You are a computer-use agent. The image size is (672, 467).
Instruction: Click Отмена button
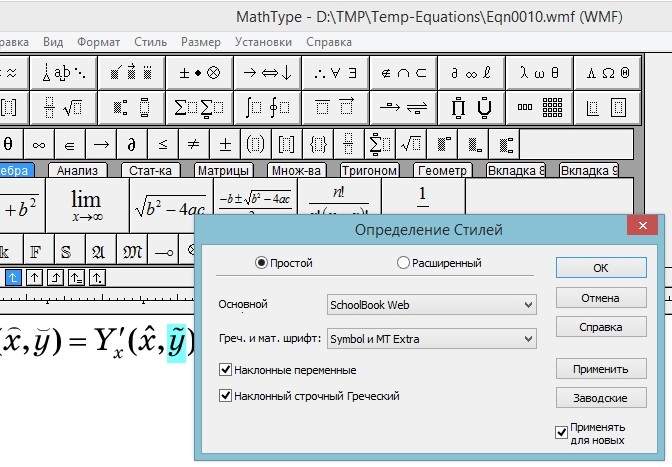click(x=601, y=298)
